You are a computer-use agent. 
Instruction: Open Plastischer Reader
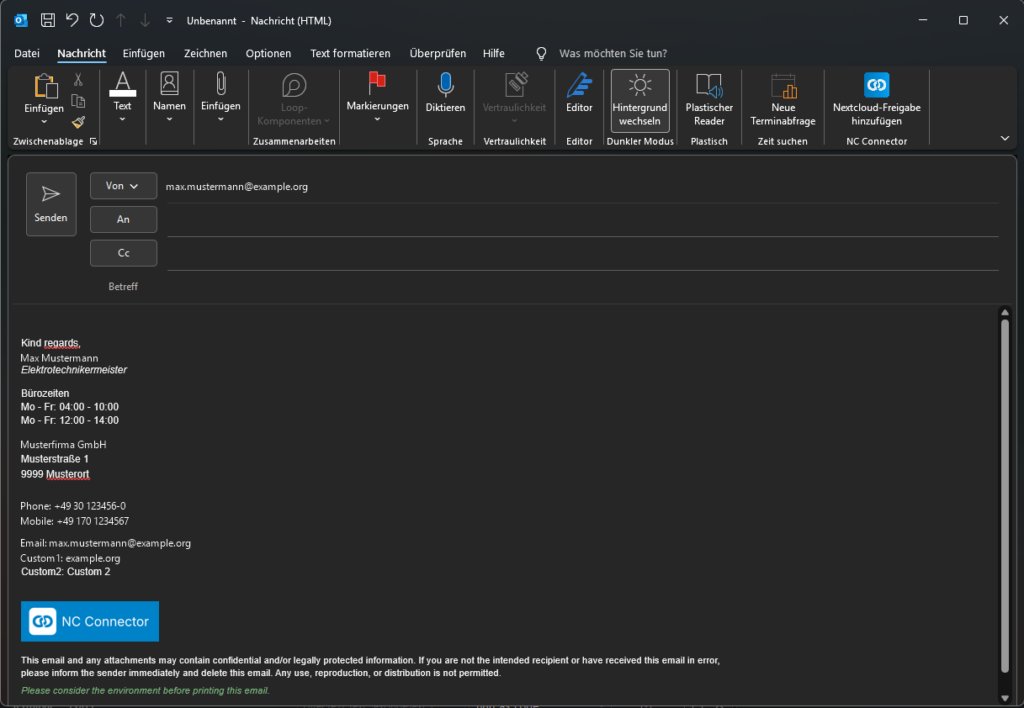709,101
